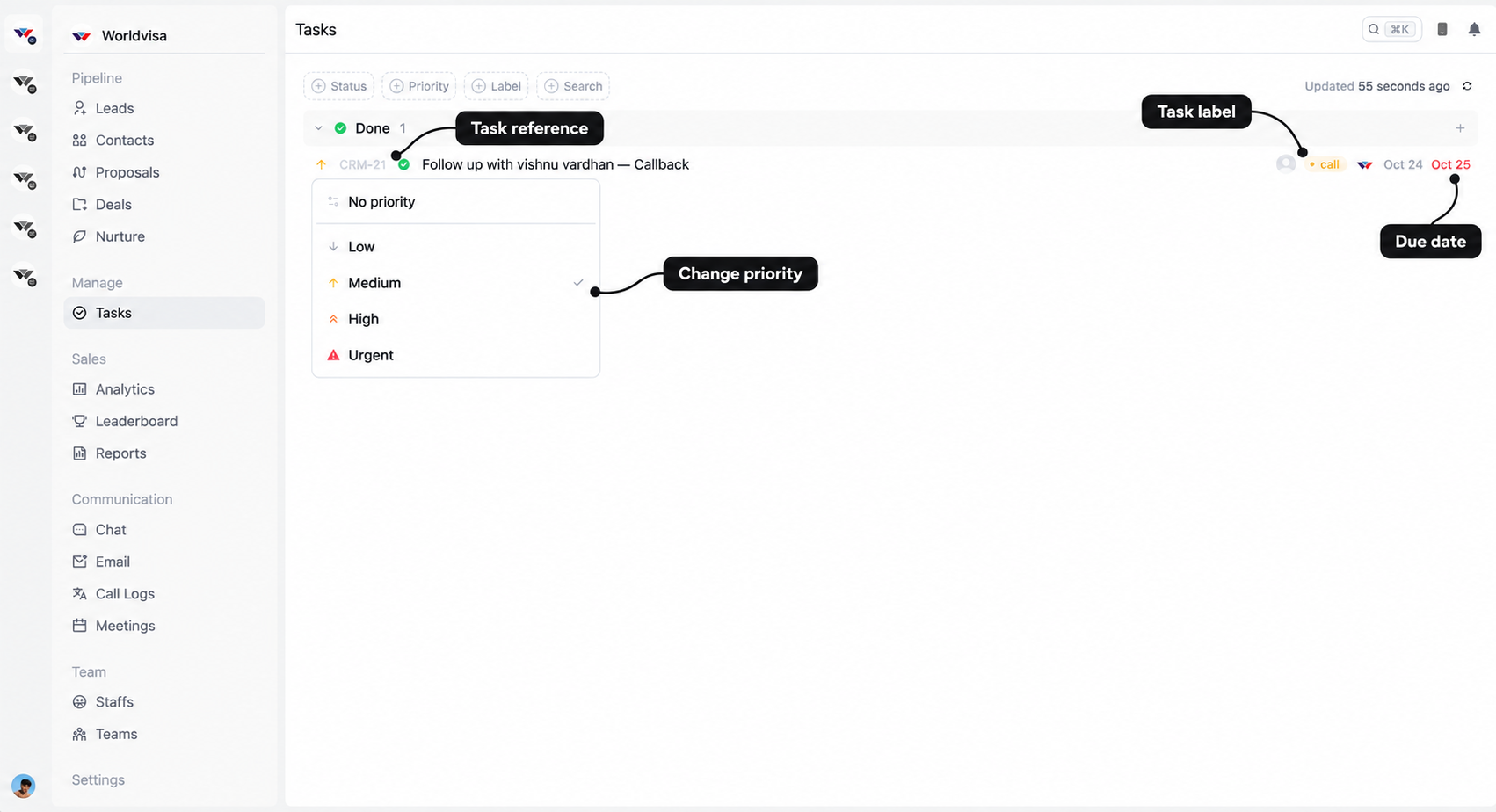Click the top workspace icon in the far-left rail
Viewport: 1496px width, 812px height.
25,36
